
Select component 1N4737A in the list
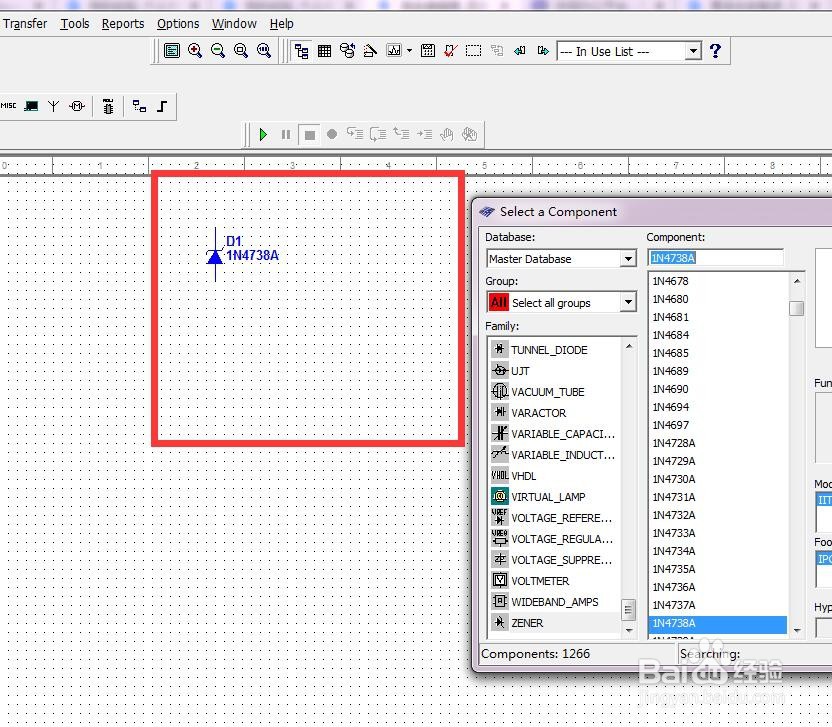click(718, 605)
